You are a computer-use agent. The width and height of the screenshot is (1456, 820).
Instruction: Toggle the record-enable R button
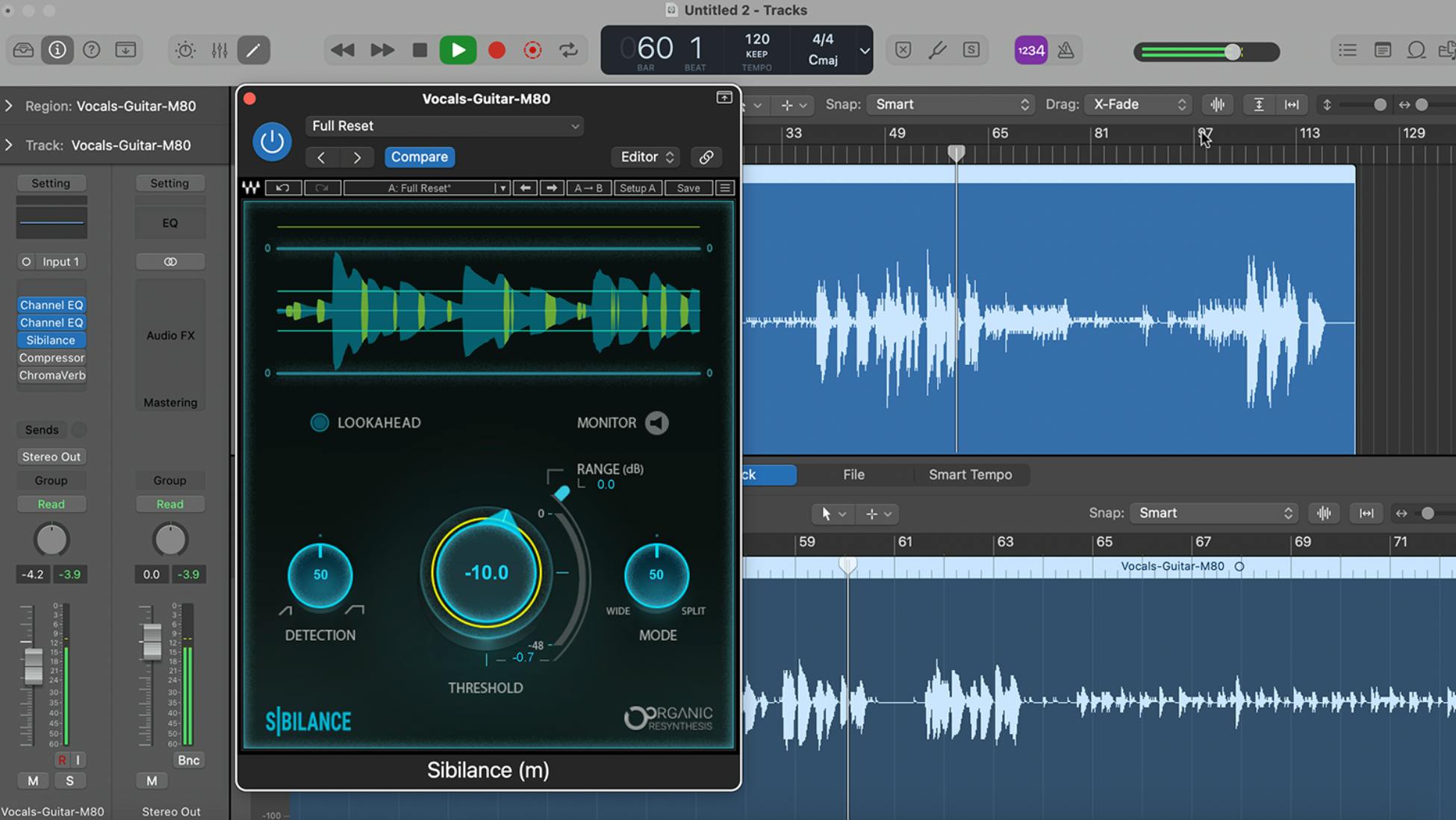coord(61,760)
